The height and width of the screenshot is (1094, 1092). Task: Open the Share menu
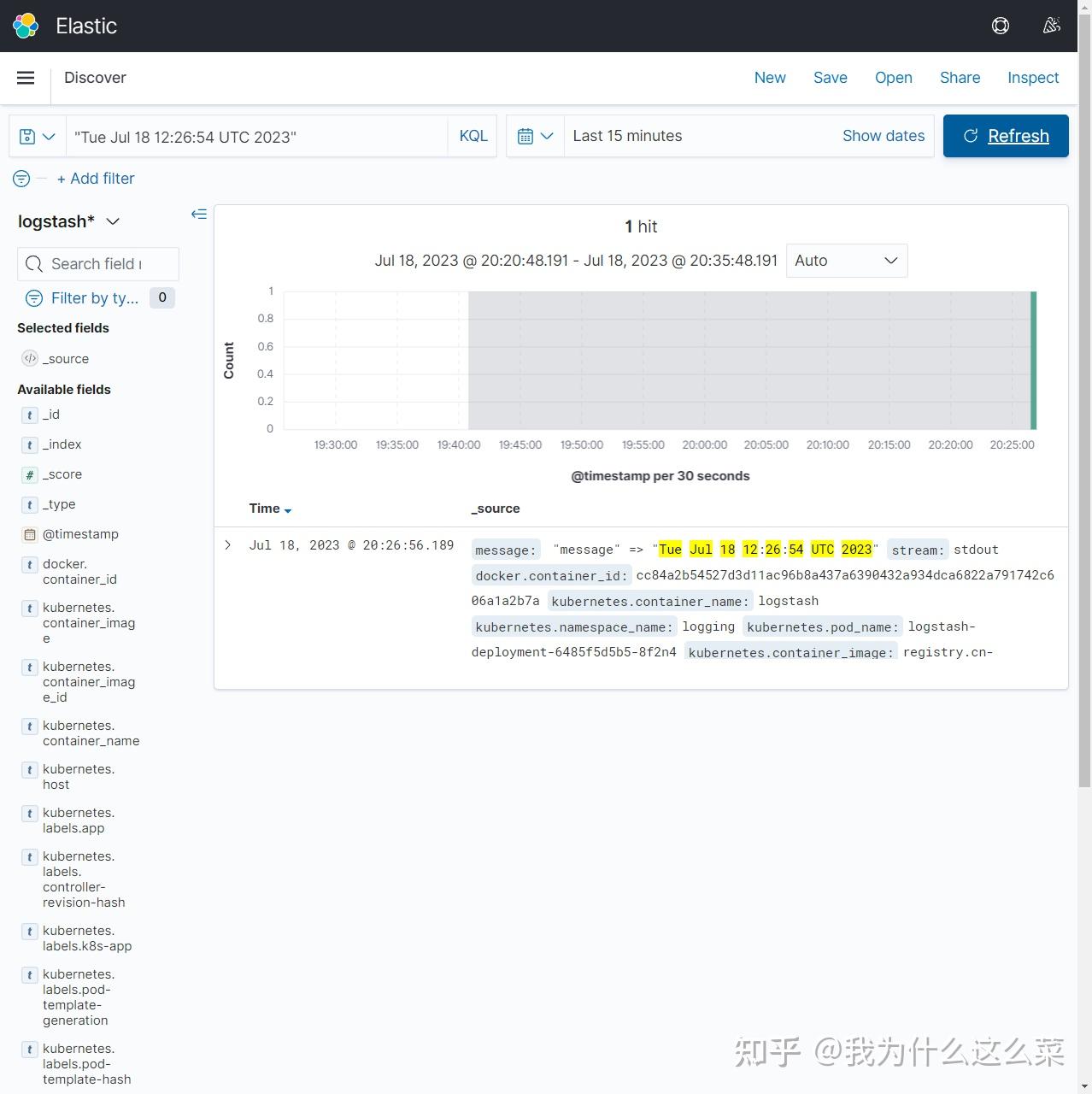click(x=960, y=78)
